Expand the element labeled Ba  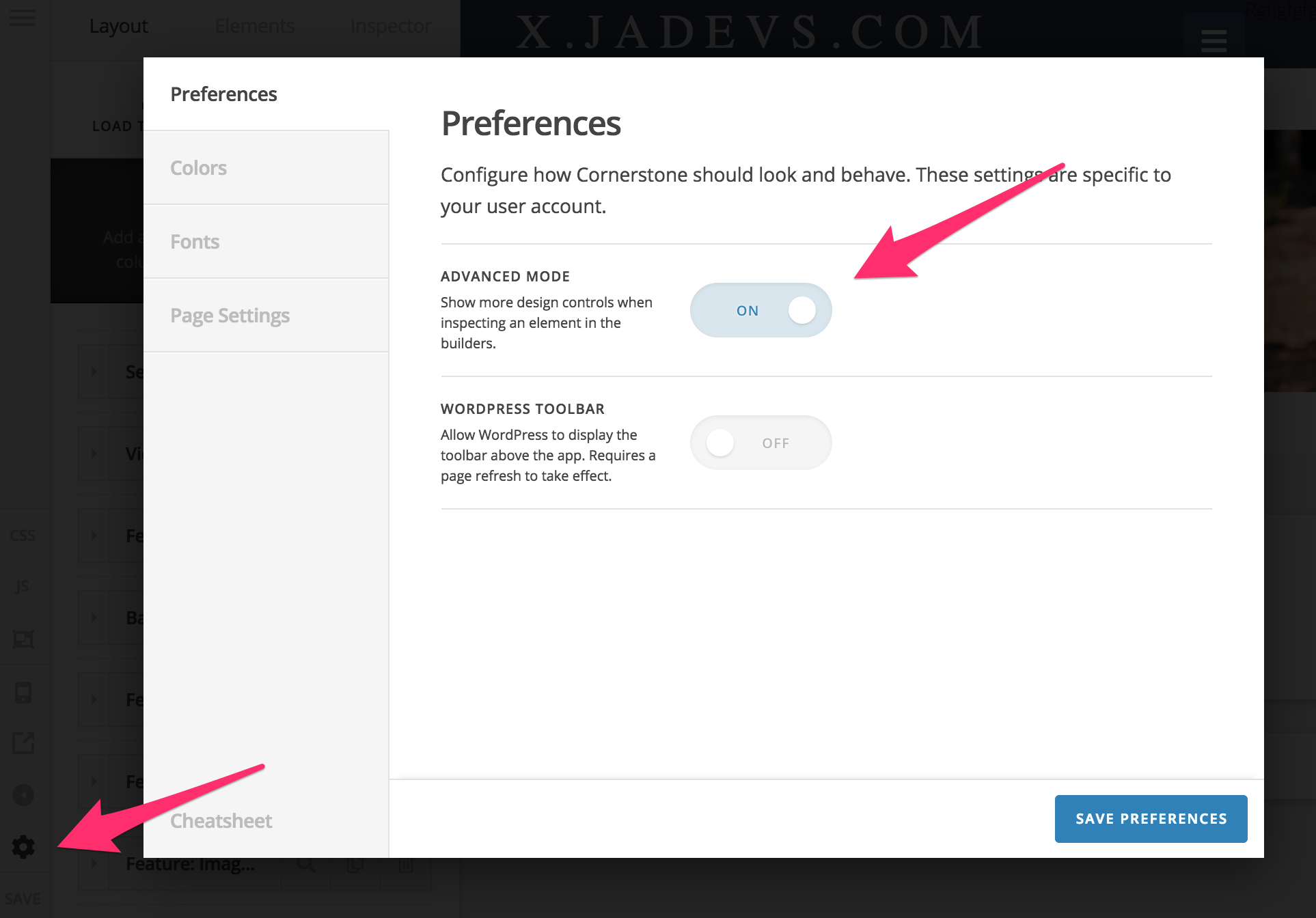tap(94, 617)
